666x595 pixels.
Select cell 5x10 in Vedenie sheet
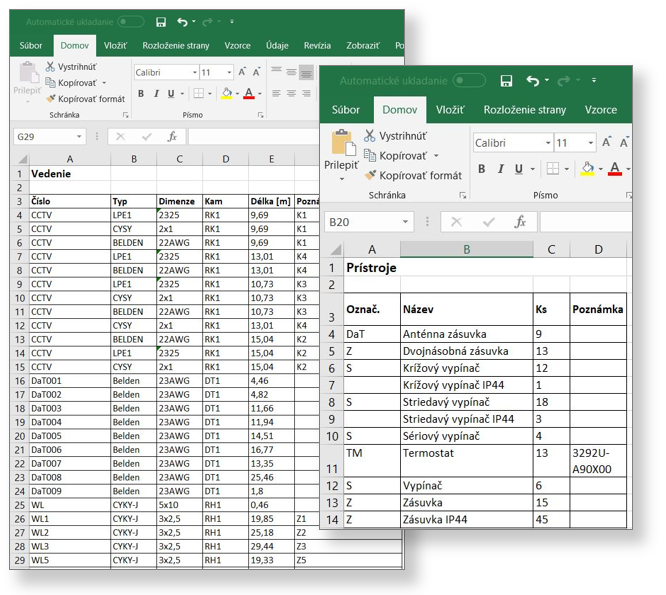pyautogui.click(x=179, y=505)
